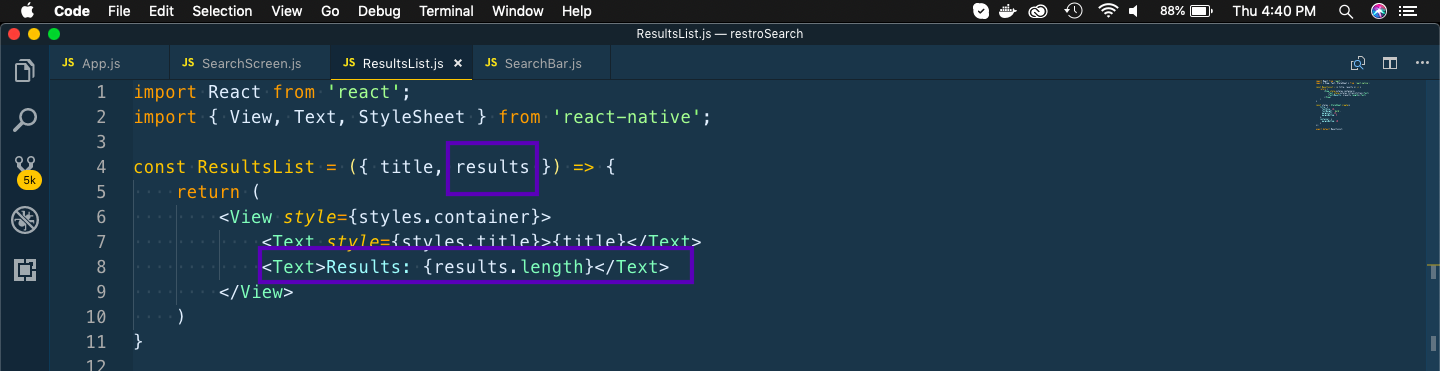Click the 'react' string on line 1
The height and width of the screenshot is (371, 1440).
364,92
